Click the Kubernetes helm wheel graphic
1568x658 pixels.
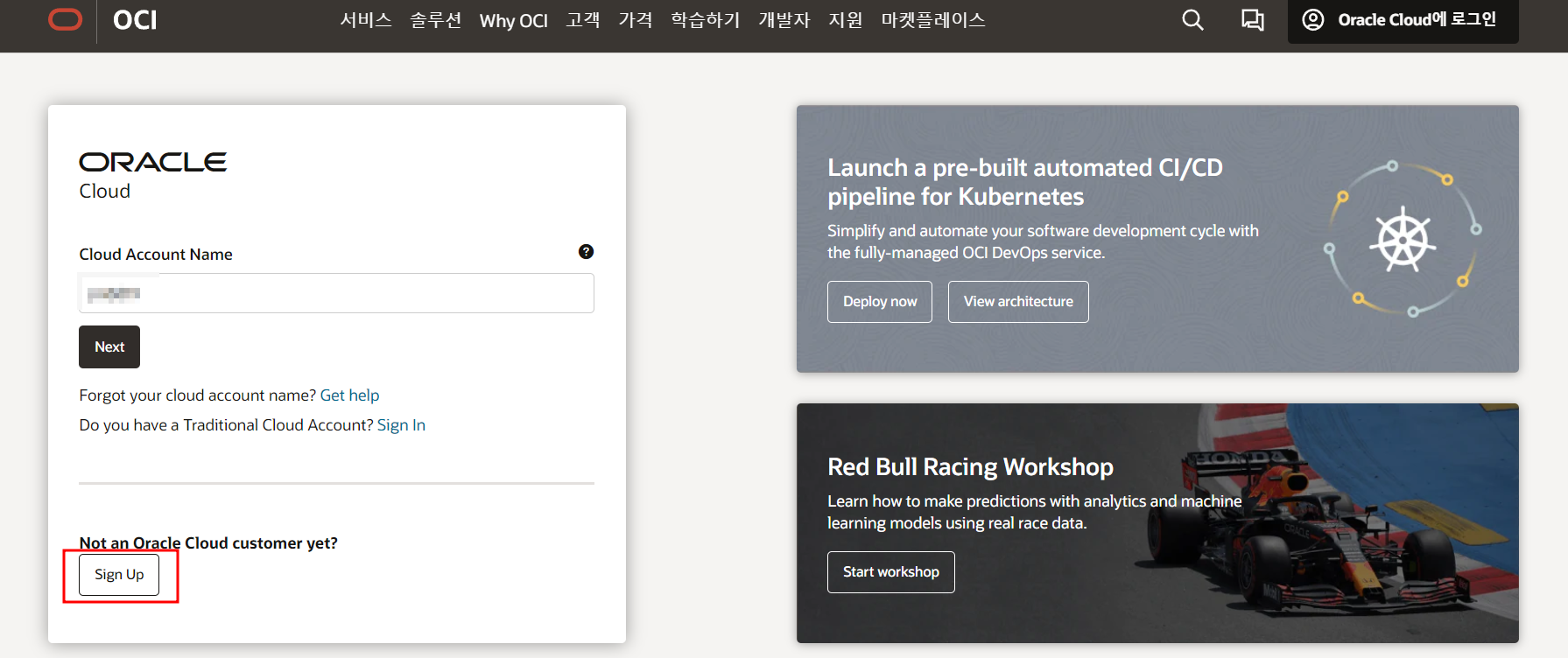(x=1403, y=240)
